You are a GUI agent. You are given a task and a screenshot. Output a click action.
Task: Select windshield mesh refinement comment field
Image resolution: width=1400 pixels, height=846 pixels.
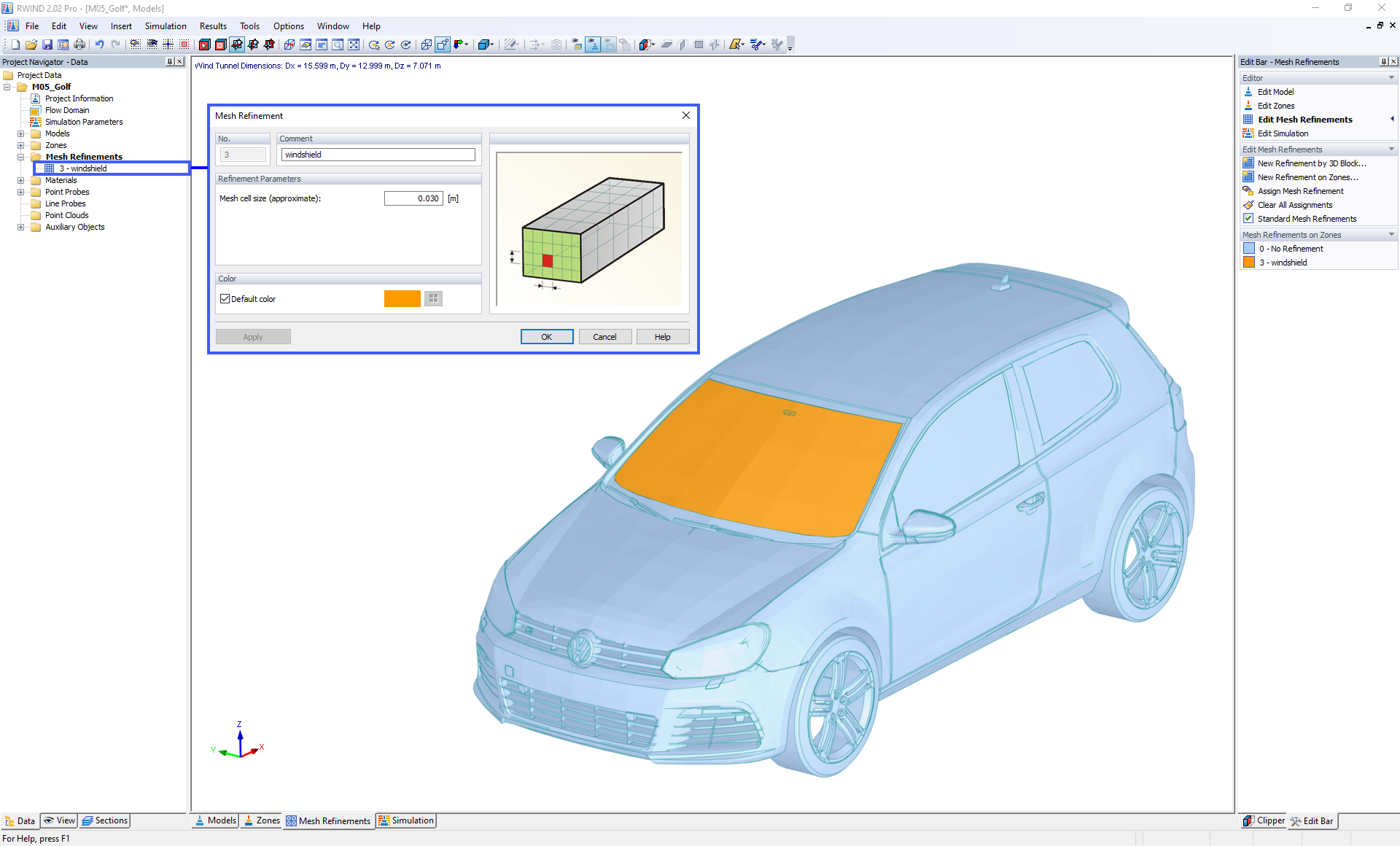click(376, 154)
